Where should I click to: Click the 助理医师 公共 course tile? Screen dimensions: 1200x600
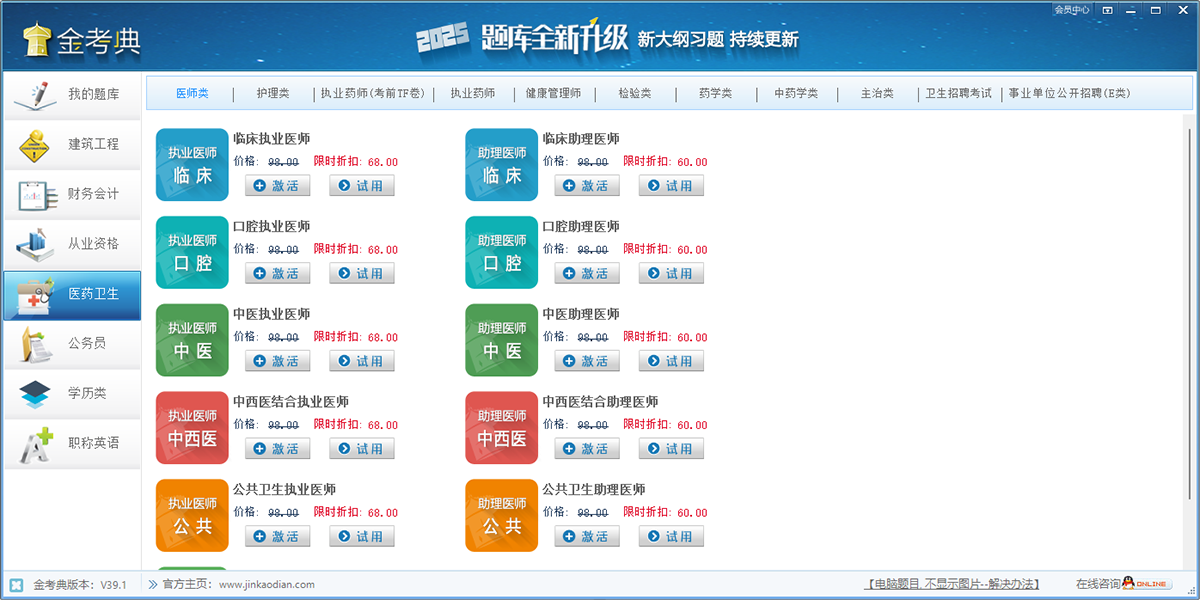(502, 516)
